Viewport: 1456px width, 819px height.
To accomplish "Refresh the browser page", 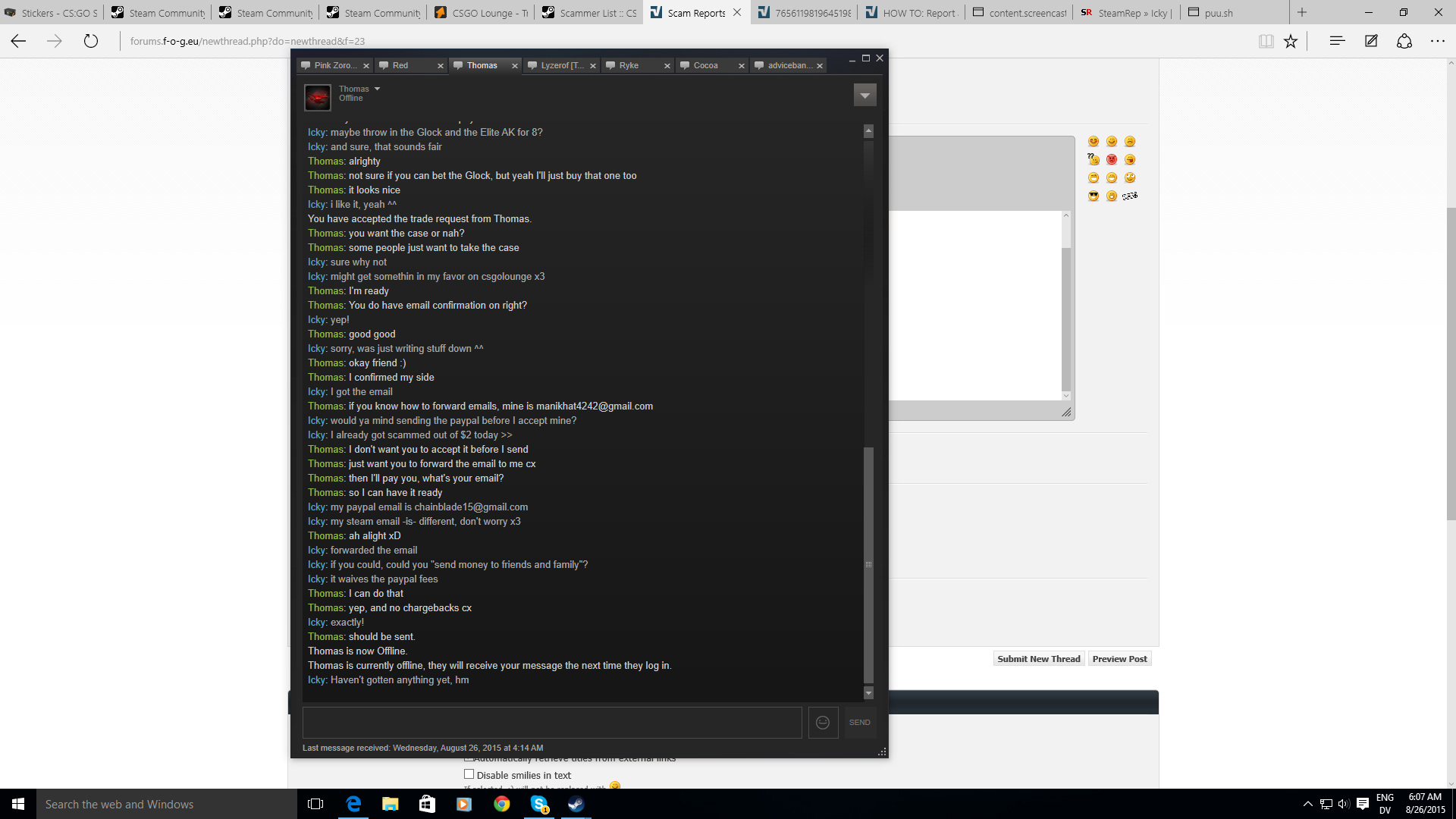I will [x=91, y=42].
